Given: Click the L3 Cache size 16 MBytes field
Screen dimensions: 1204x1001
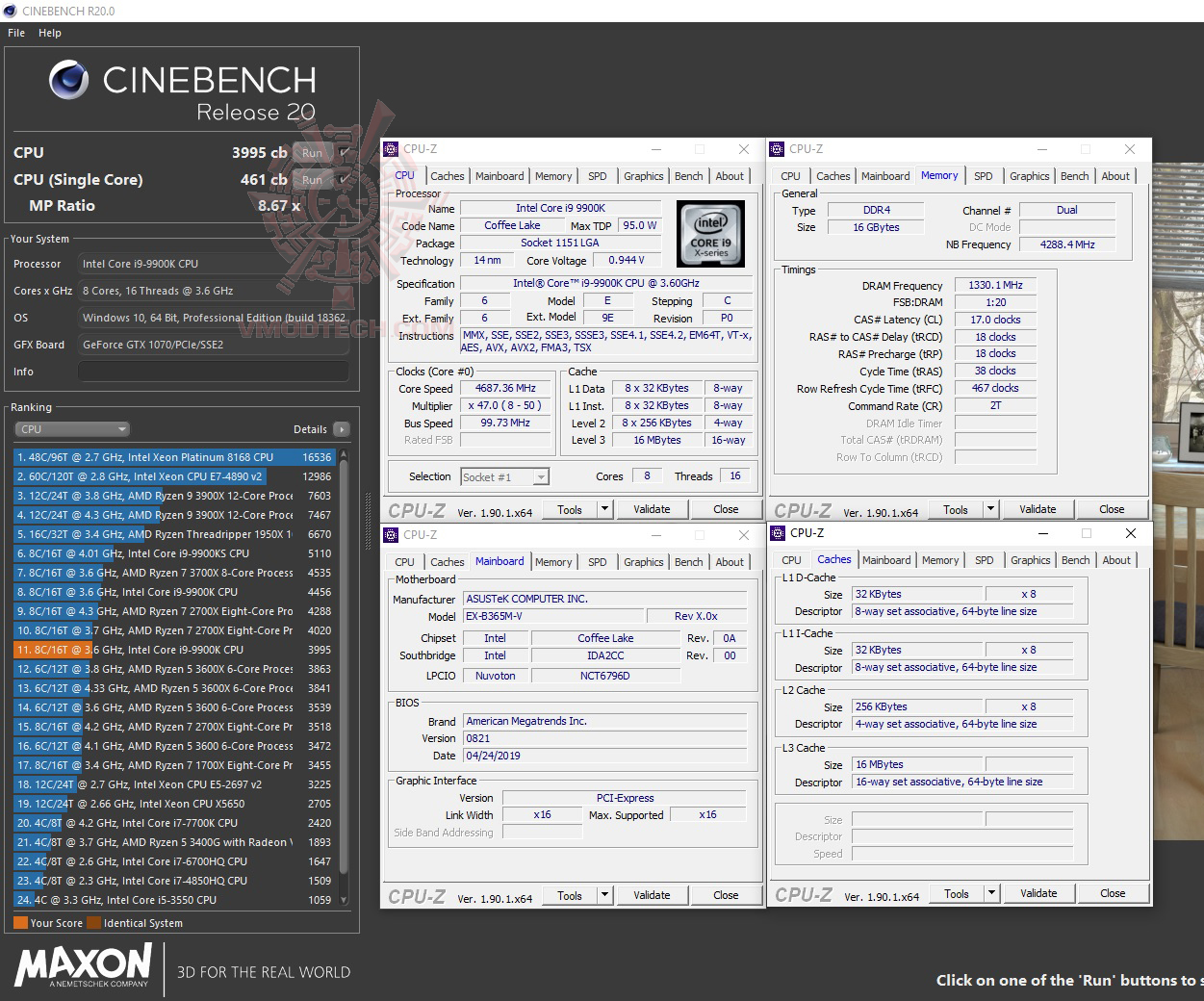Looking at the screenshot, I should 917,764.
